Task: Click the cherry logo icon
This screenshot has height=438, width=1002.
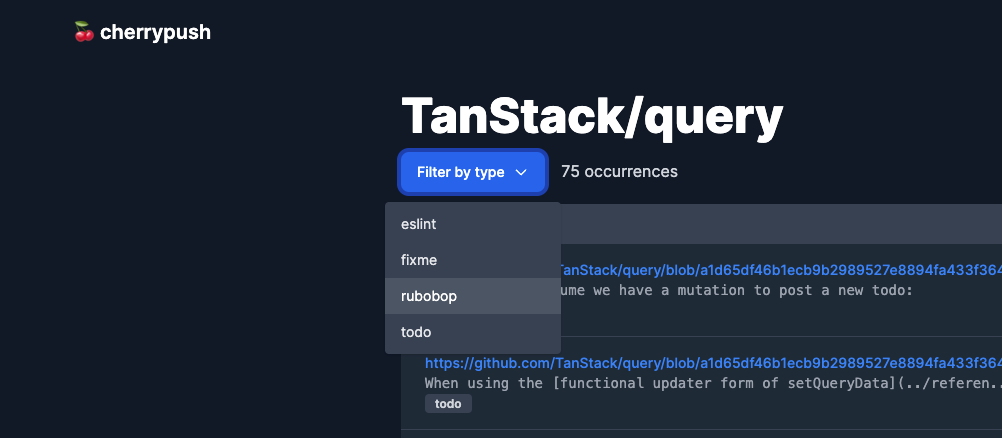Action: [84, 32]
